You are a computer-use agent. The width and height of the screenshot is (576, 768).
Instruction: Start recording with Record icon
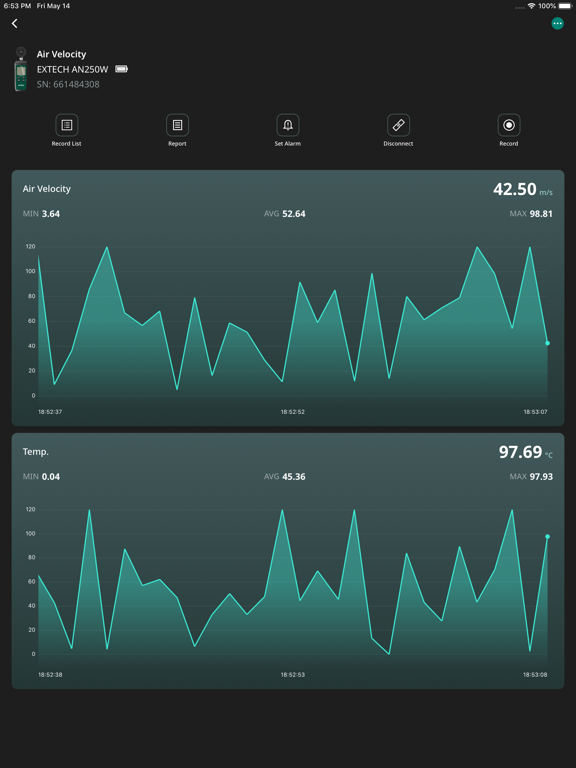pos(509,125)
